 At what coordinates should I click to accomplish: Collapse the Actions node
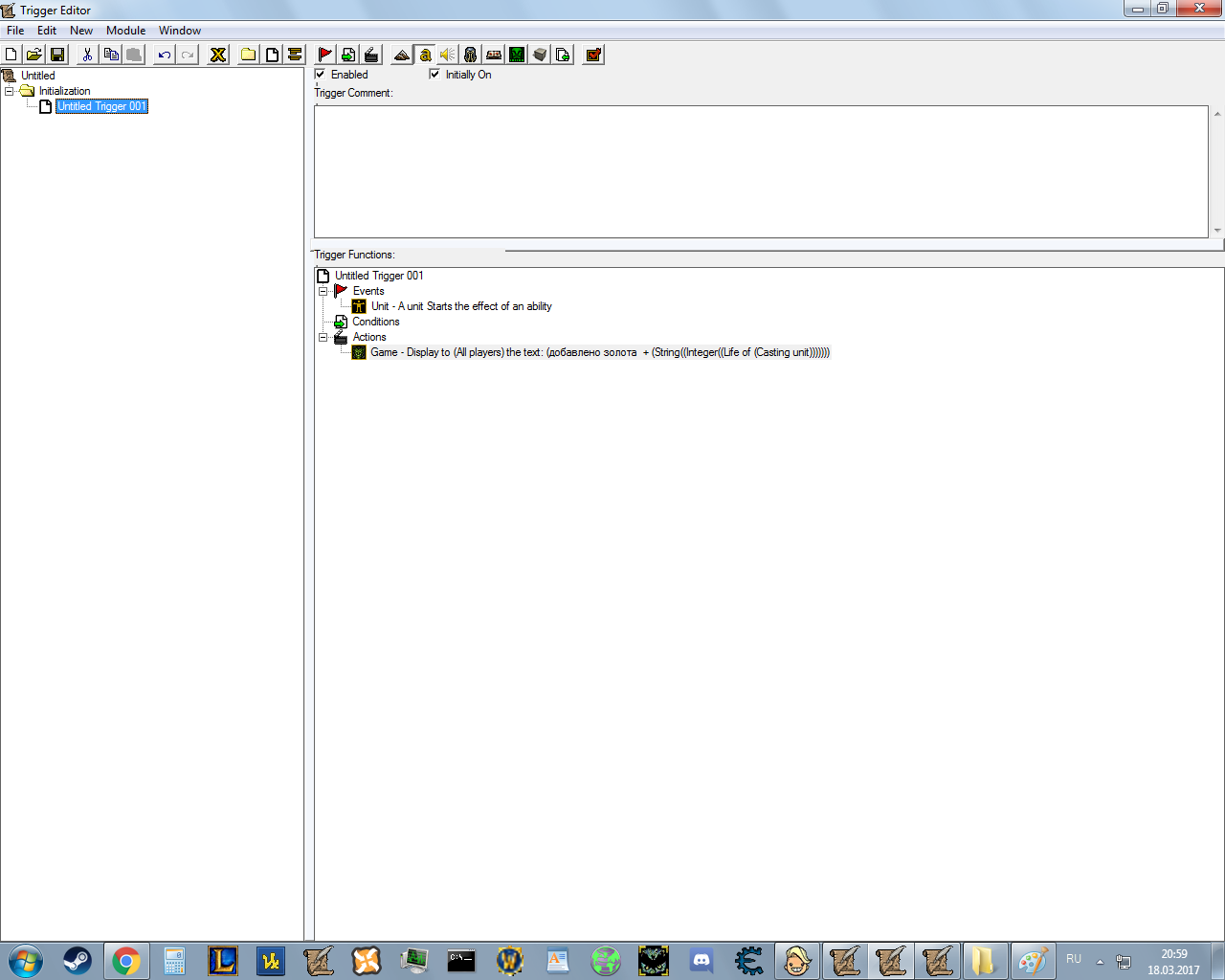click(x=323, y=337)
